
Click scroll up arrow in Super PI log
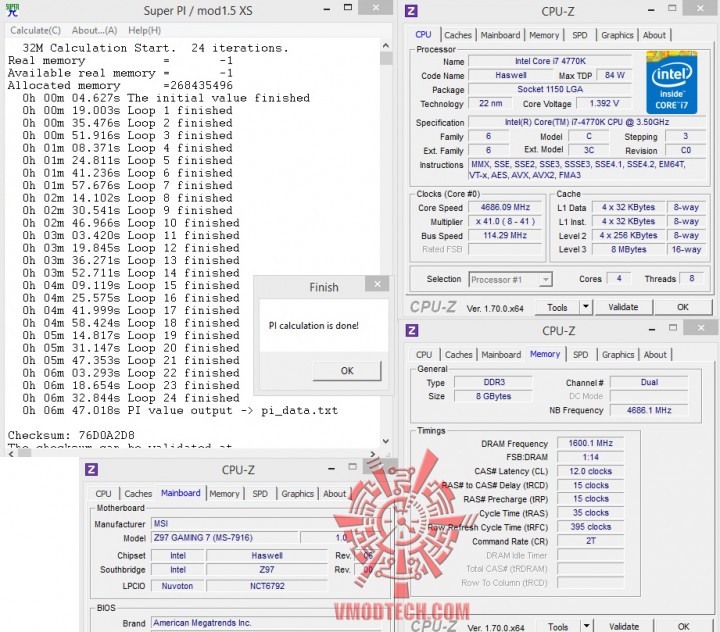tap(386, 45)
